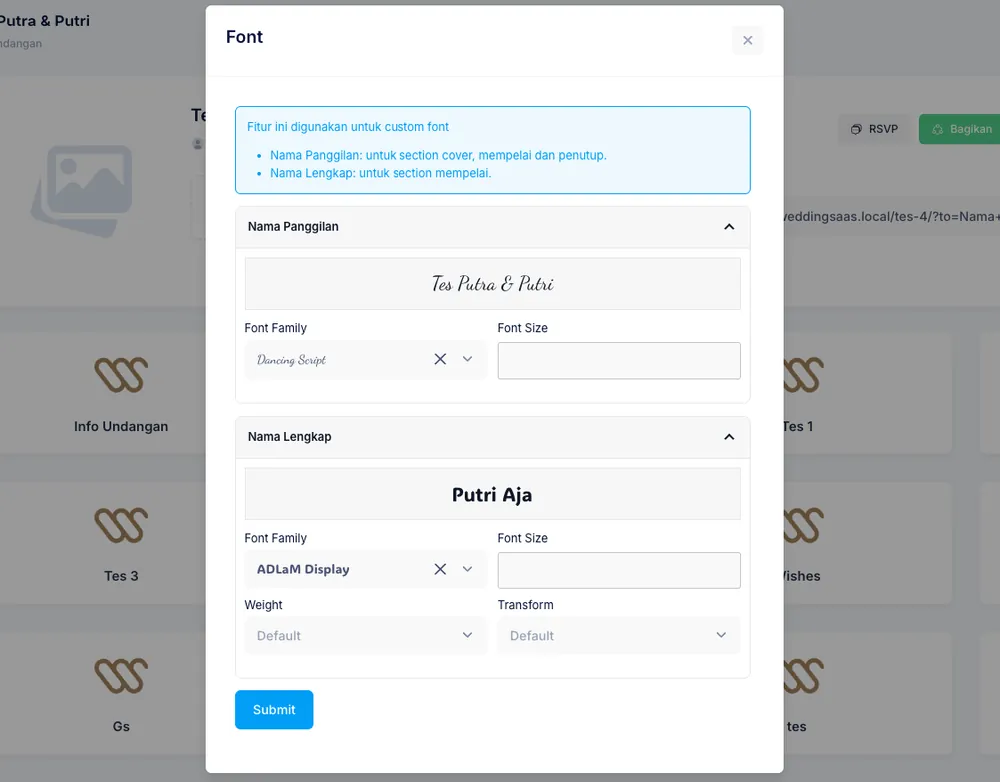
Task: Clear the Dancing Script font selection
Action: pyautogui.click(x=440, y=359)
